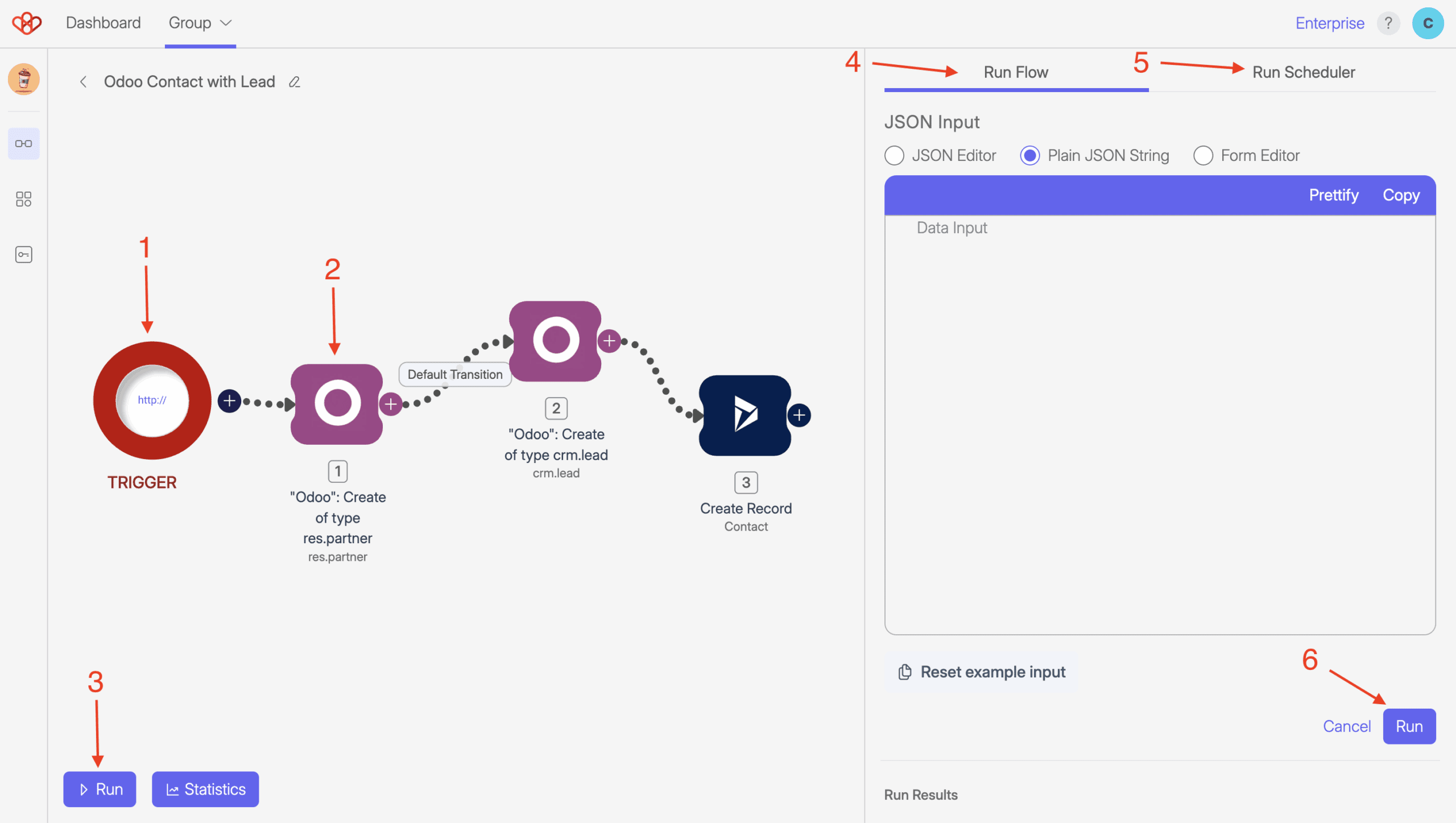Click the step number 2 badge
This screenshot has height=823, width=1456.
pos(556,408)
